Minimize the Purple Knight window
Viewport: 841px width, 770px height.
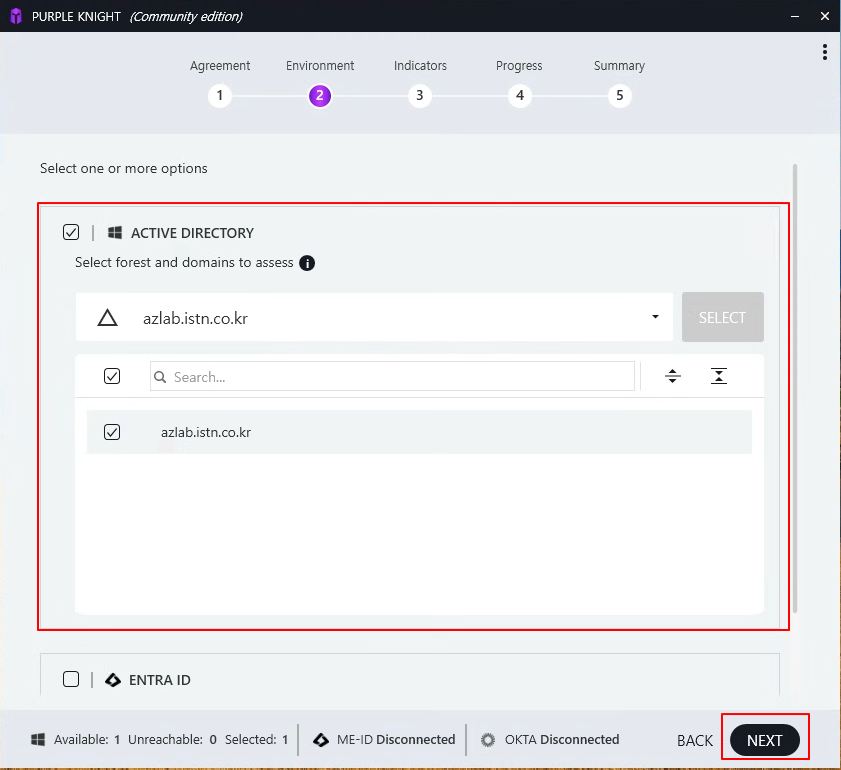[795, 16]
